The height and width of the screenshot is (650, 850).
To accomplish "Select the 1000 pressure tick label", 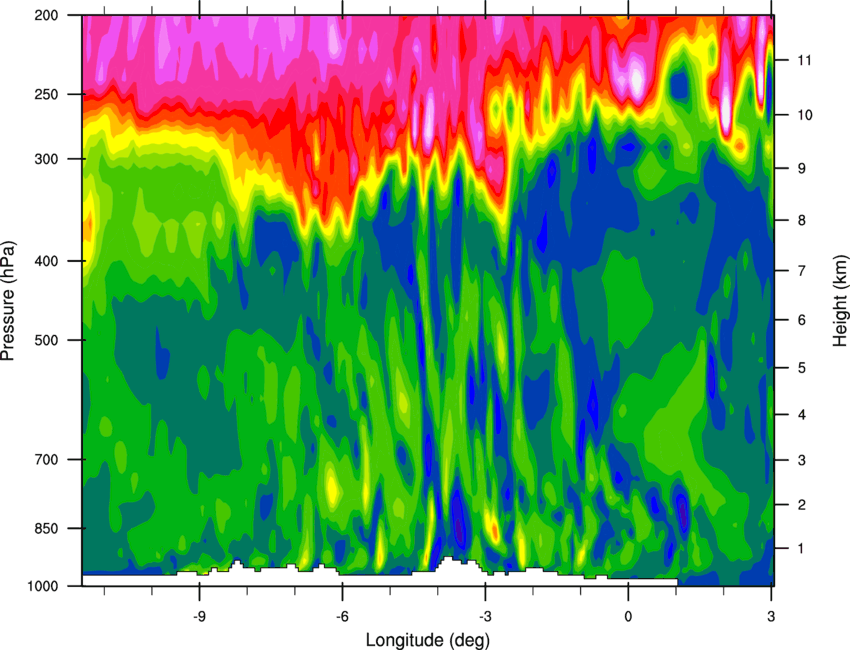I will click(42, 586).
